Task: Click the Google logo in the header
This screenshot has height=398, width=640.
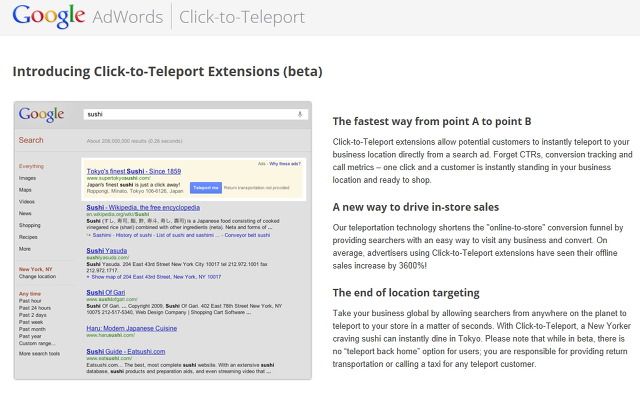Action: (49, 16)
